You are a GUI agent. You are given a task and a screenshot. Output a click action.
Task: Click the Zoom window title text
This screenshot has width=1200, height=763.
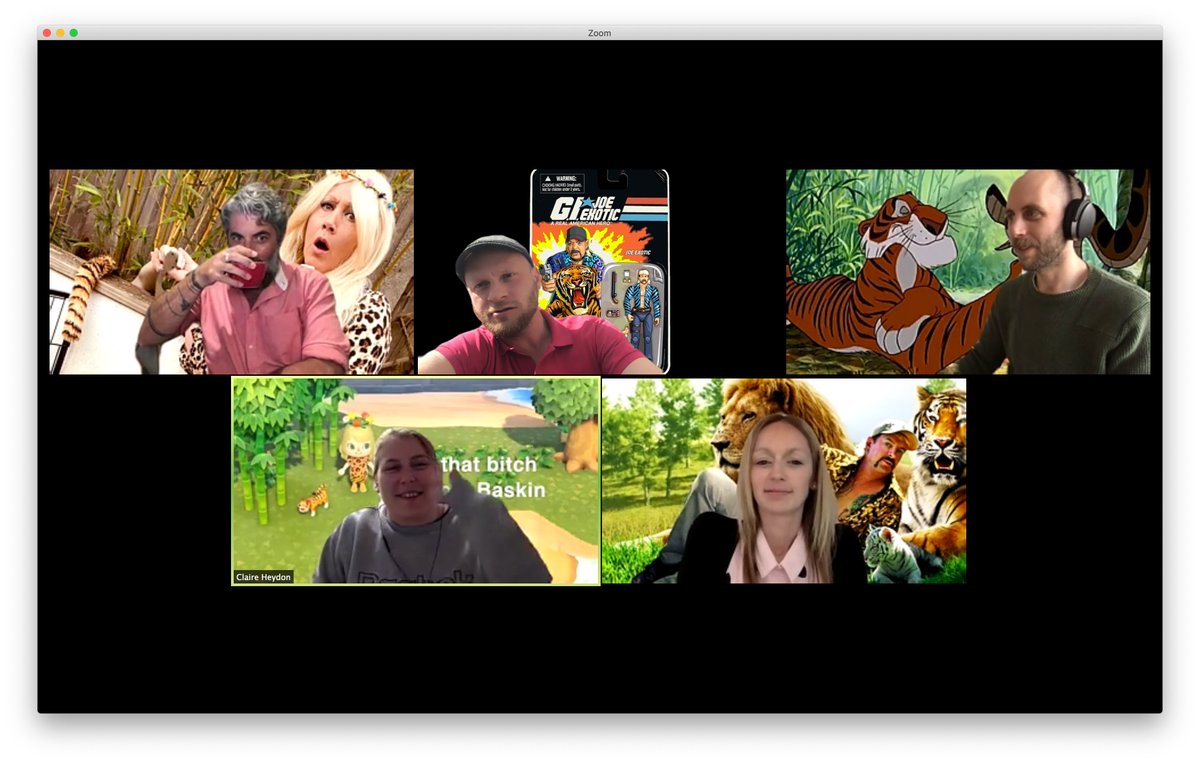599,33
